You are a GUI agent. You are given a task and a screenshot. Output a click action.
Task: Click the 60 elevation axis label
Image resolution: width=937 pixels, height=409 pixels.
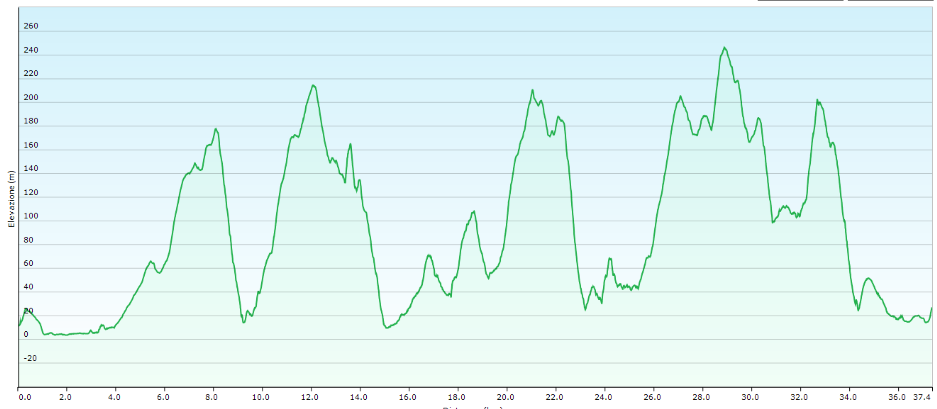click(x=28, y=264)
